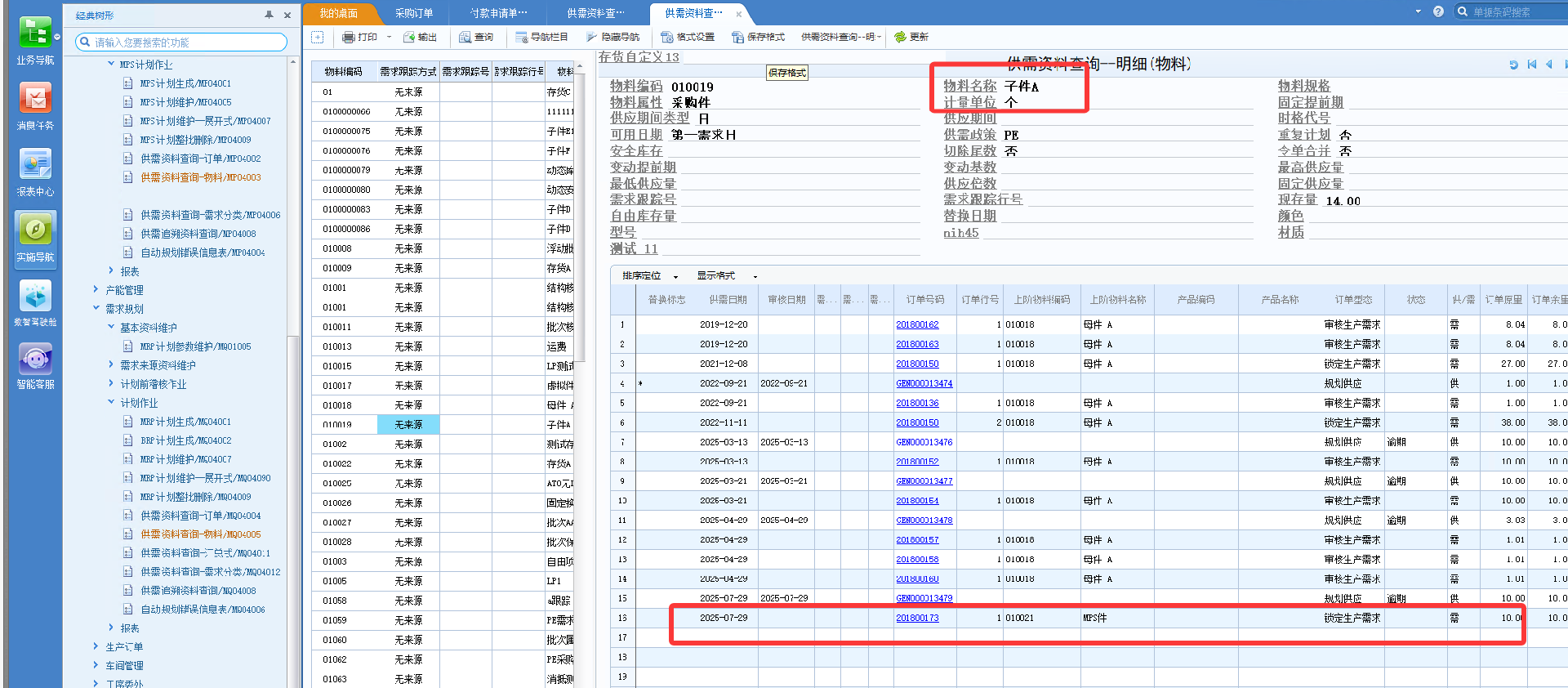Screen dimensions: 1568x688
Task: Collapse the 需求规划 tree node
Action: (96, 308)
